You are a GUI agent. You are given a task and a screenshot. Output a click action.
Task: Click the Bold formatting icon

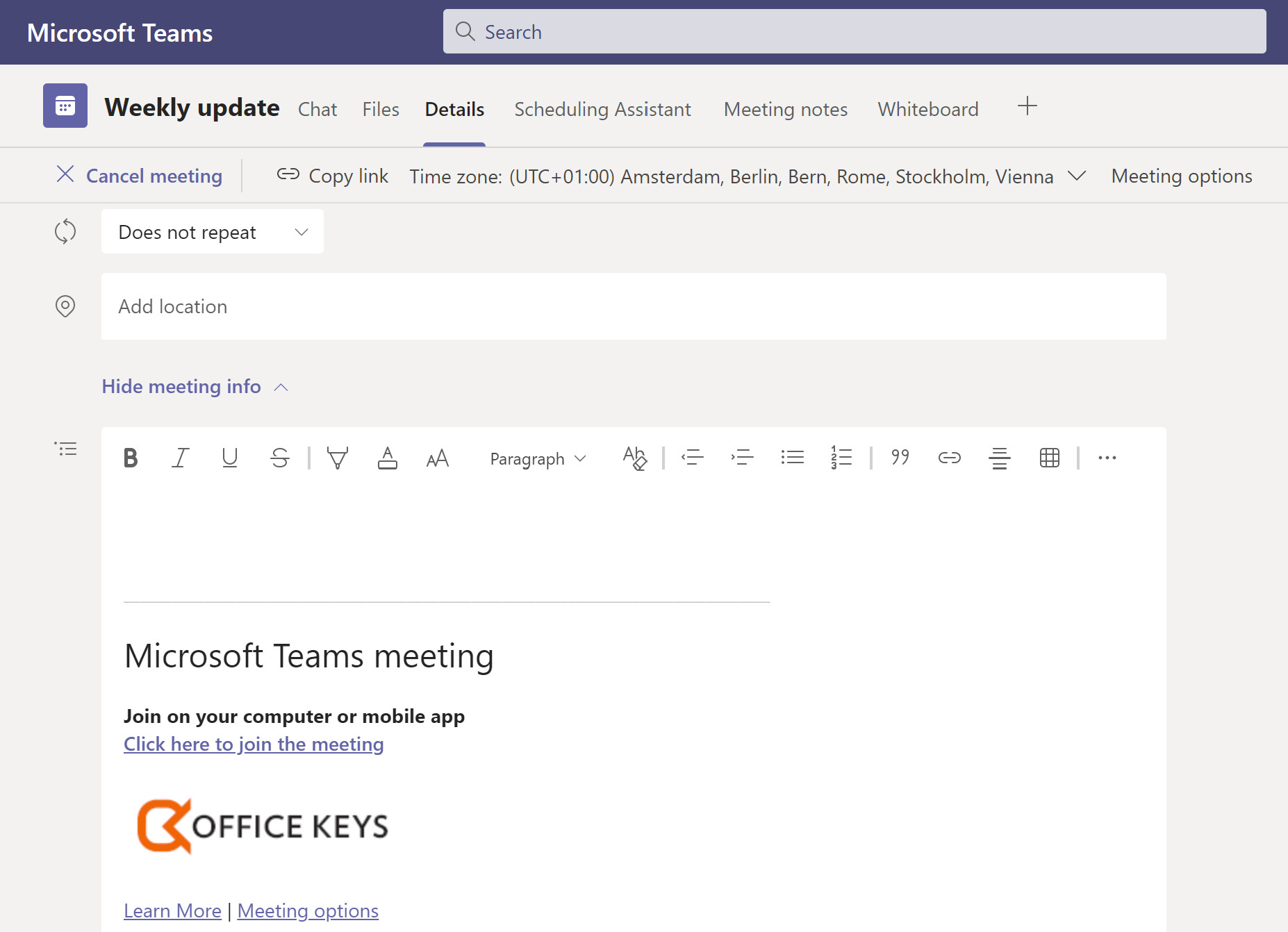coord(131,458)
